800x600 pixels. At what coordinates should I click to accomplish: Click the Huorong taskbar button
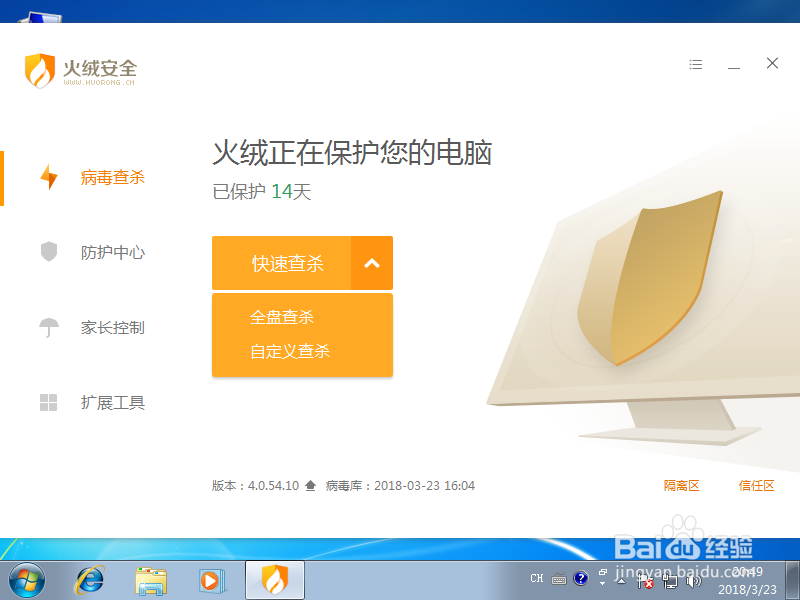(275, 580)
